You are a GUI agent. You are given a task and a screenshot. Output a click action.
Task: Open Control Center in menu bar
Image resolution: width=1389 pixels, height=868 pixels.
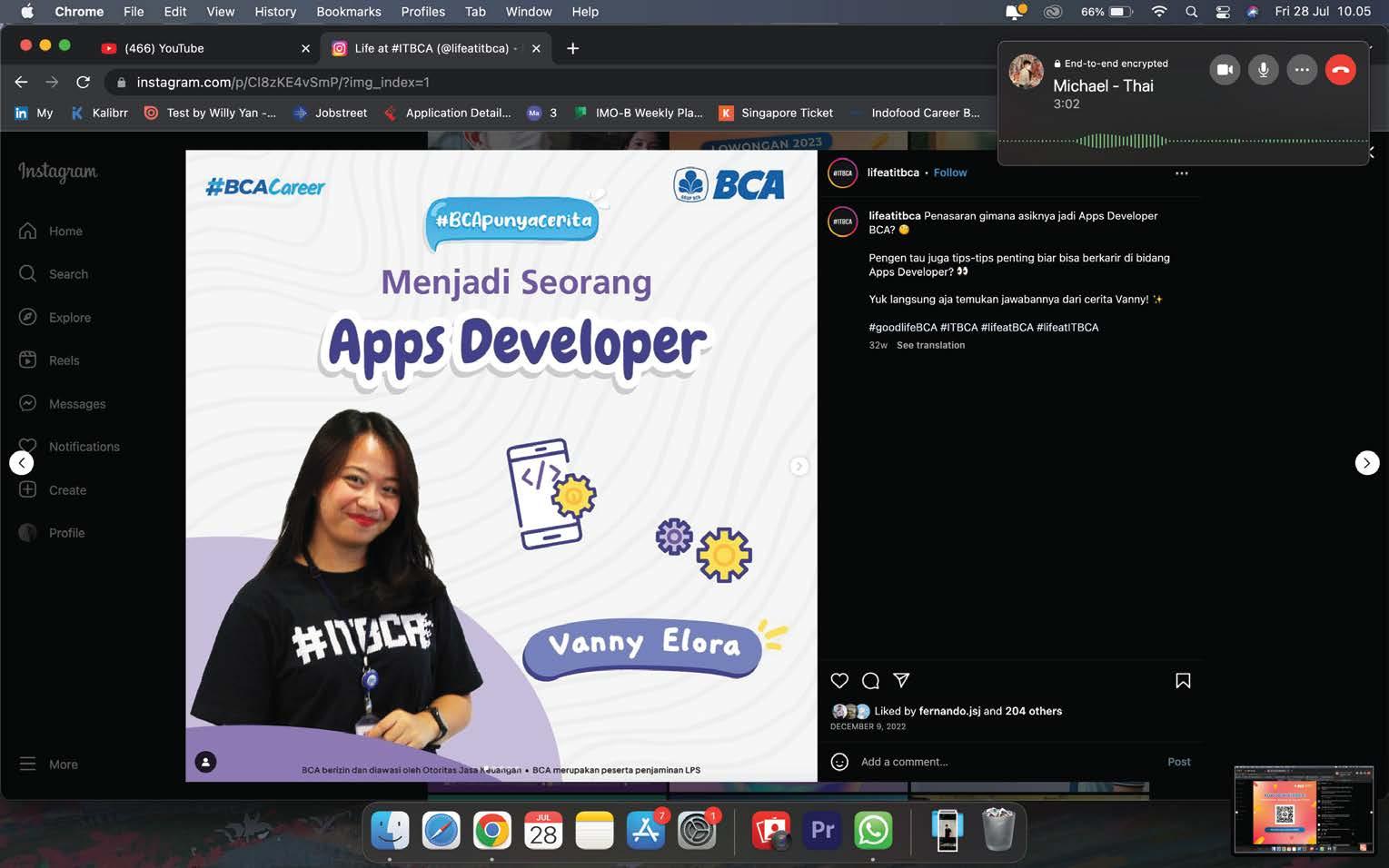(x=1223, y=12)
